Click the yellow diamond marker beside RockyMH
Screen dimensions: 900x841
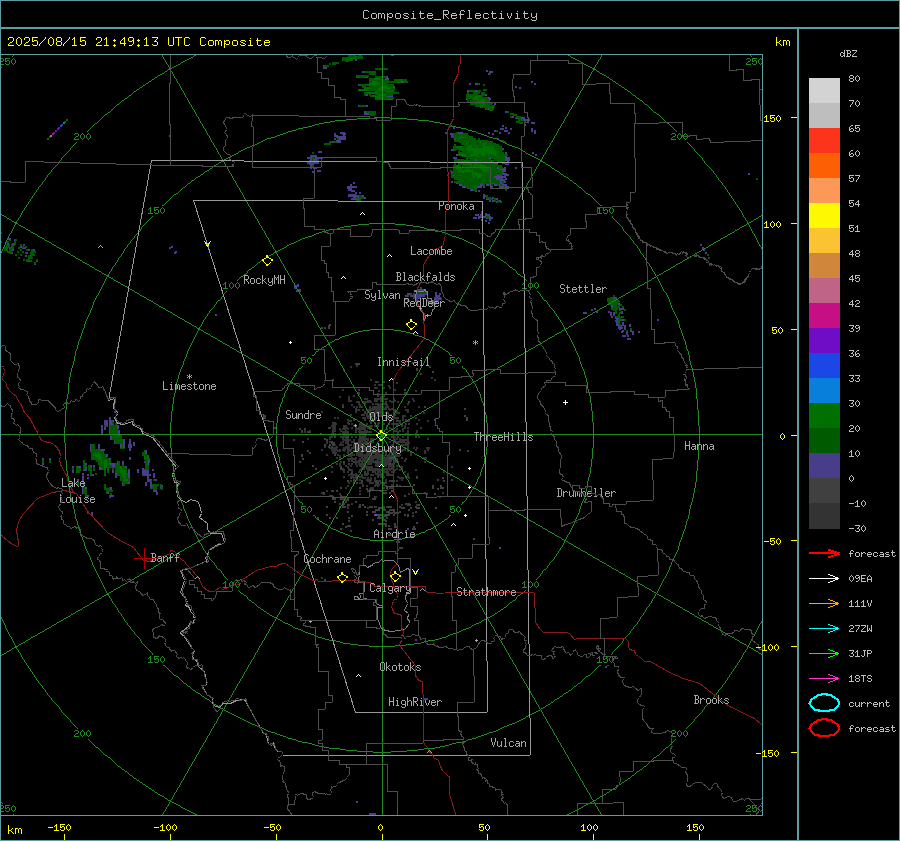267,261
